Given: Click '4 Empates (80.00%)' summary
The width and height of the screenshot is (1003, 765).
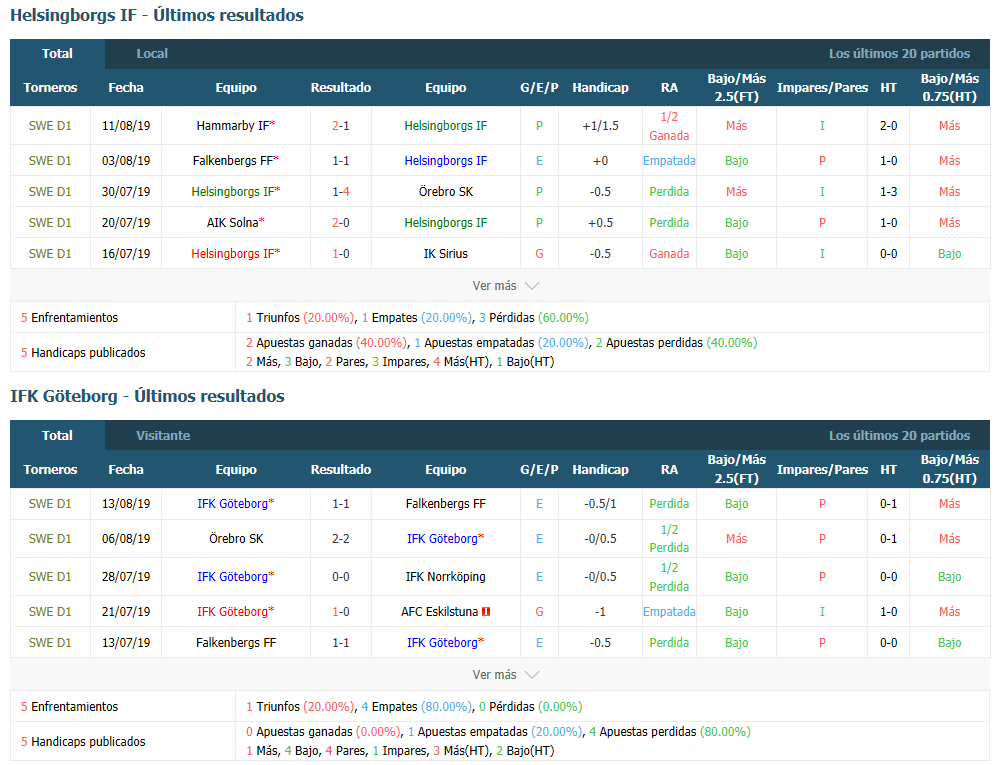Looking at the screenshot, I should (x=417, y=707).
